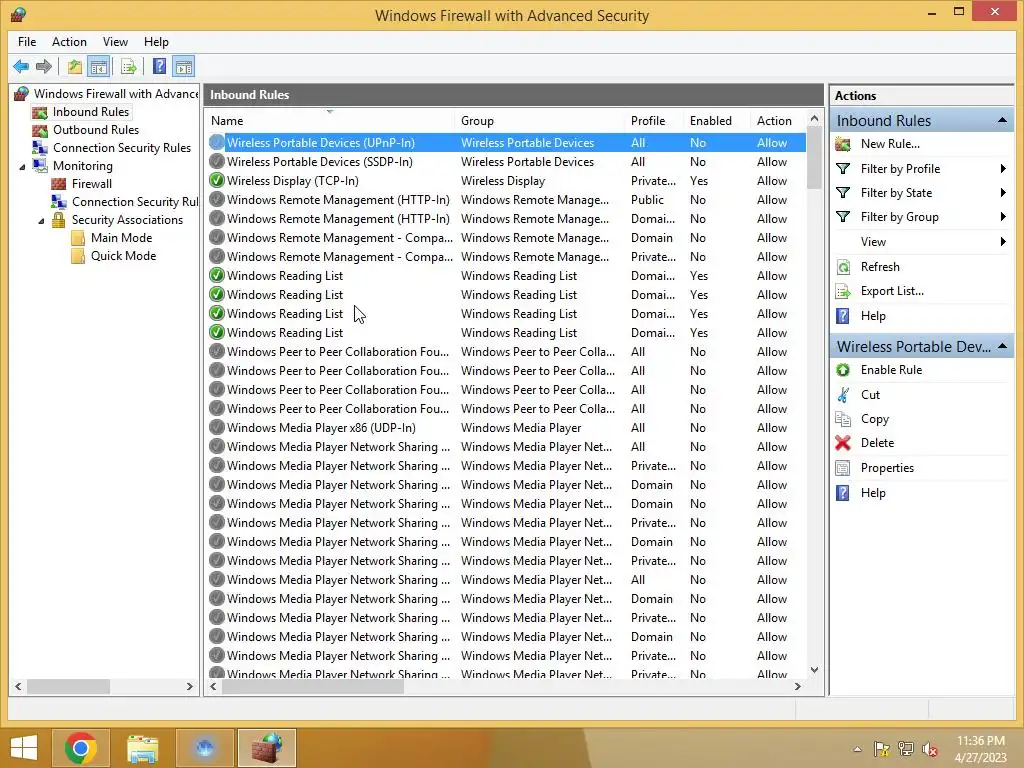Sort by the Group column header
This screenshot has height=768, width=1024.
click(539, 121)
